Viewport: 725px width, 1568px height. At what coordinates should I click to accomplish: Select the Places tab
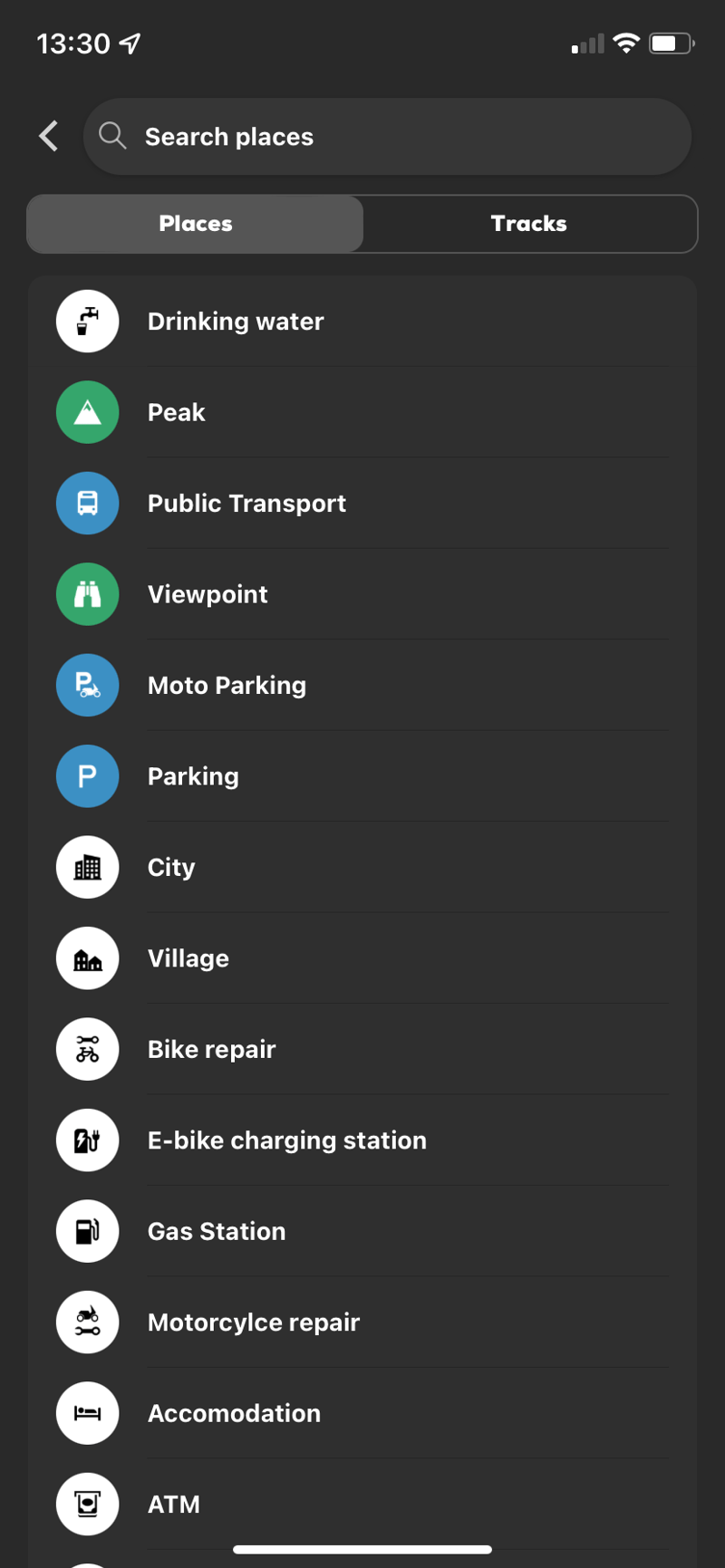click(x=196, y=224)
